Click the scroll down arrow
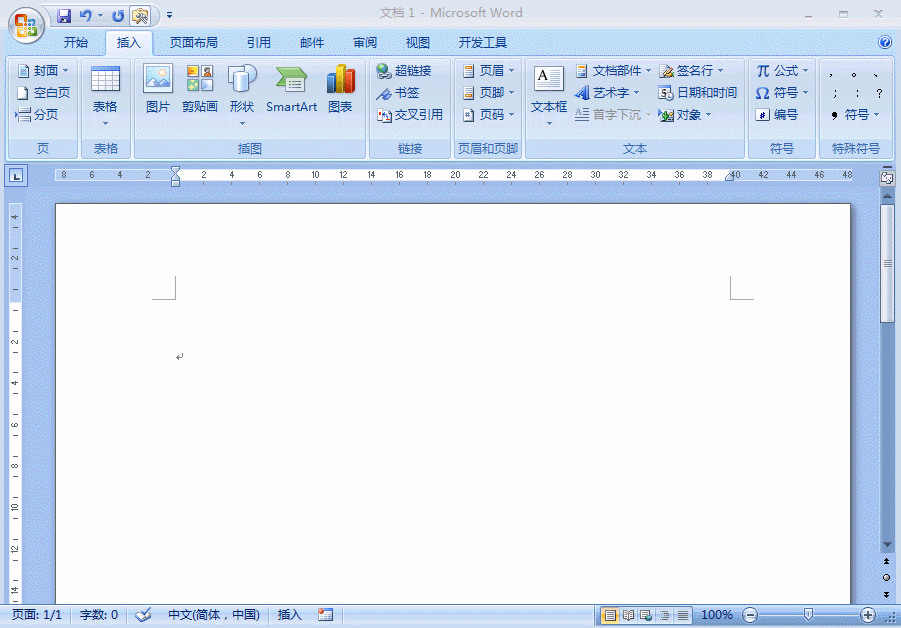 [887, 544]
